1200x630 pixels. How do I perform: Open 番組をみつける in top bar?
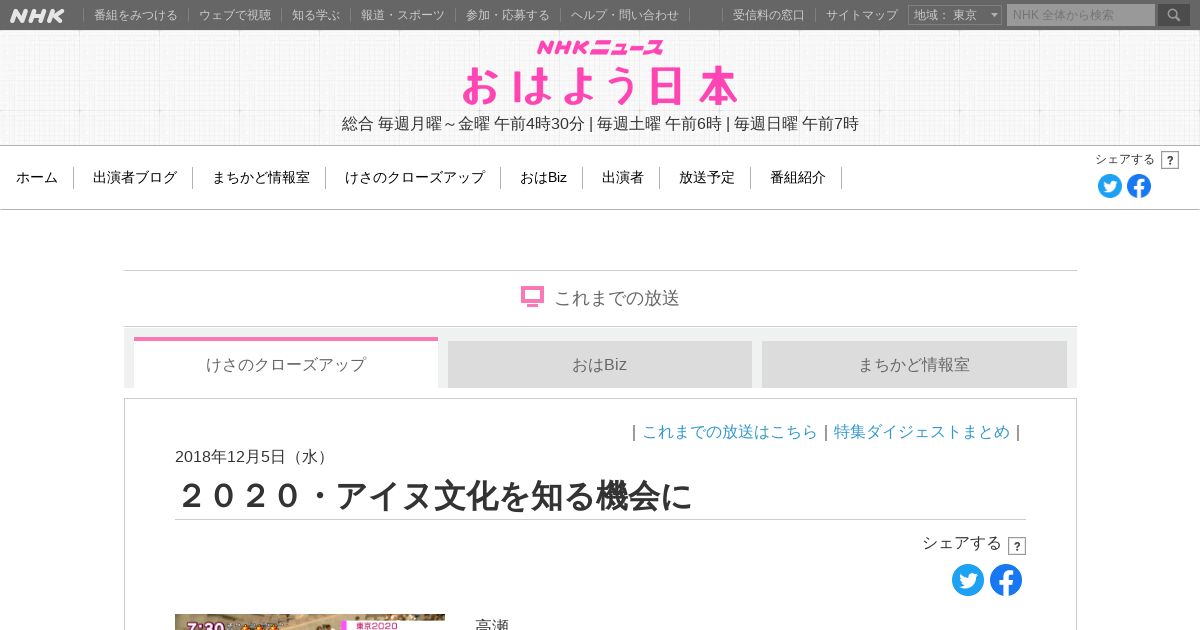136,15
